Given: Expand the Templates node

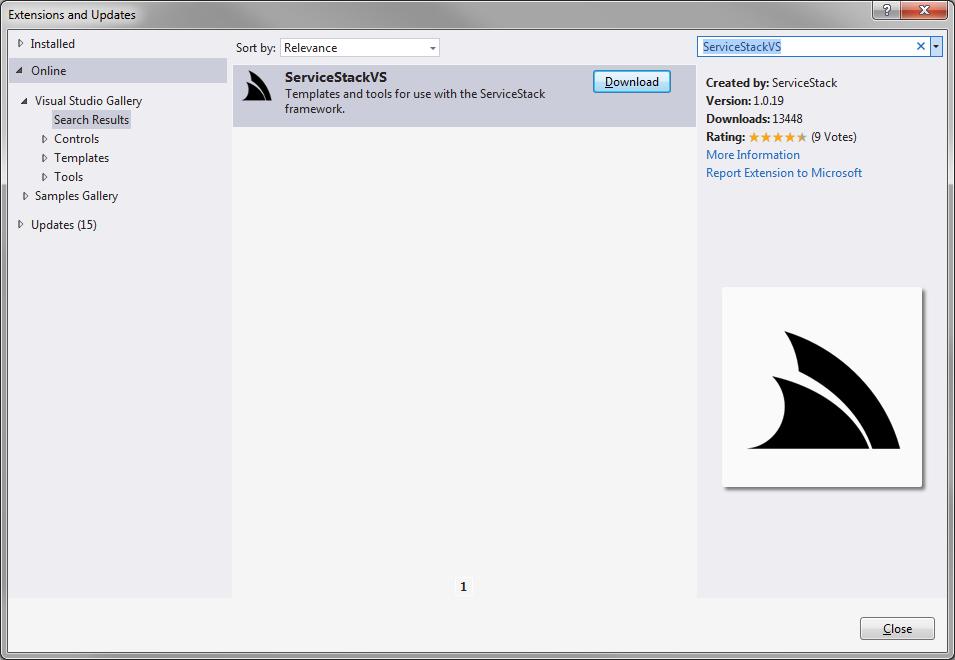Looking at the screenshot, I should [x=44, y=158].
